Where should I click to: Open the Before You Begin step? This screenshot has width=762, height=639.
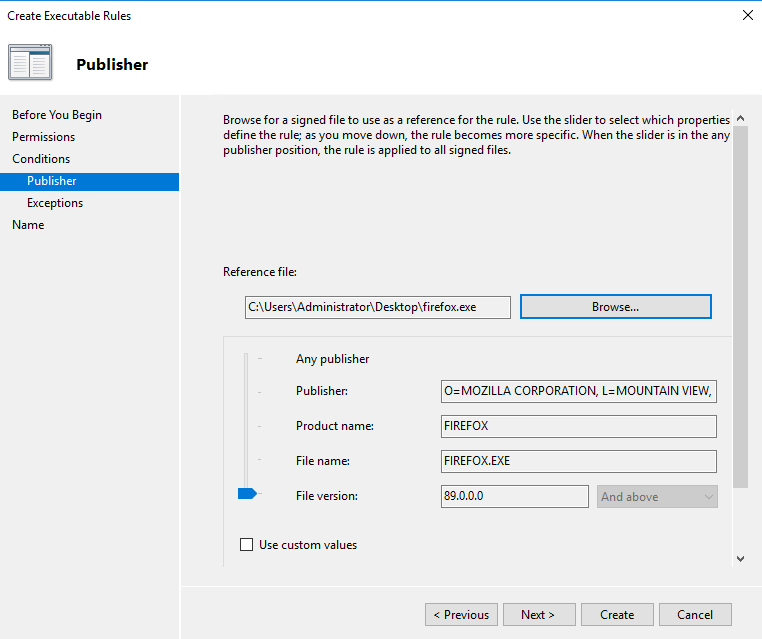coord(57,115)
